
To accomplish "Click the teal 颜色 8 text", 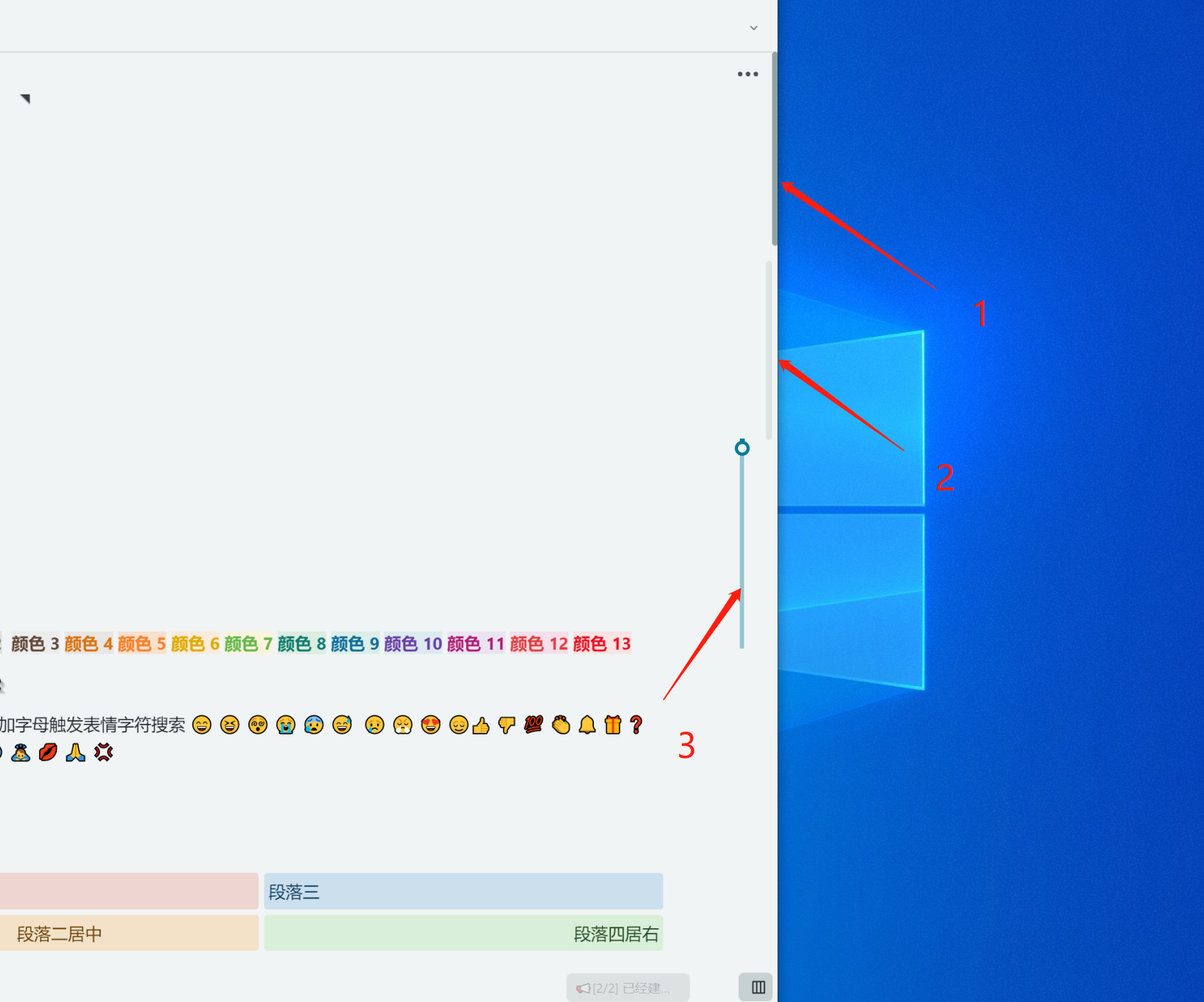I will pyautogui.click(x=302, y=644).
